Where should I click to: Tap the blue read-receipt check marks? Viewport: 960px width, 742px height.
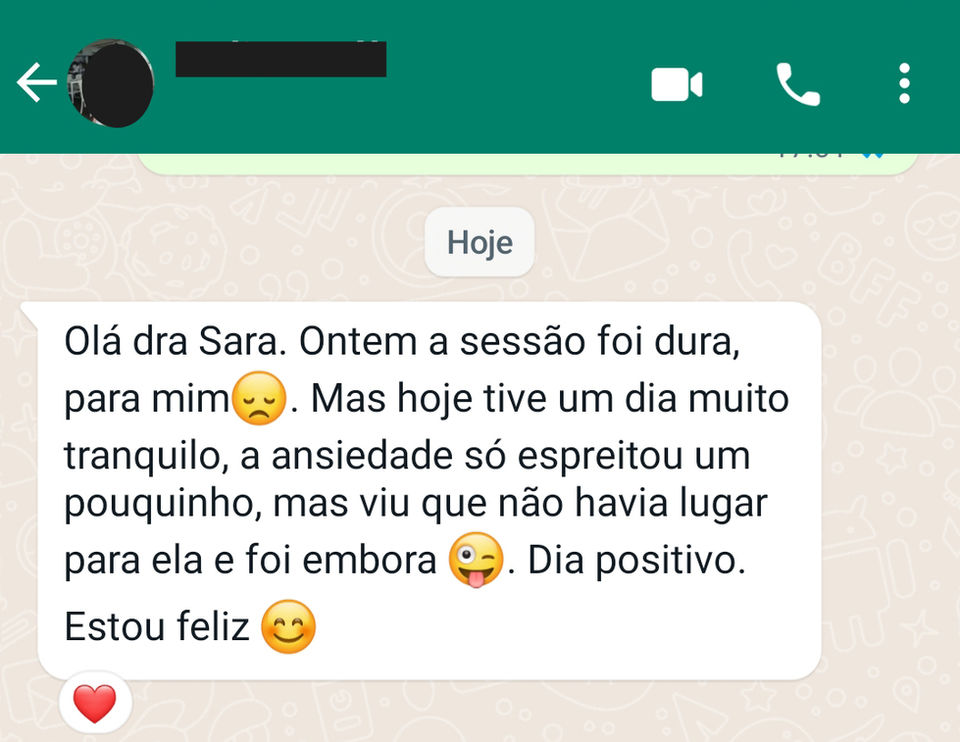click(872, 156)
